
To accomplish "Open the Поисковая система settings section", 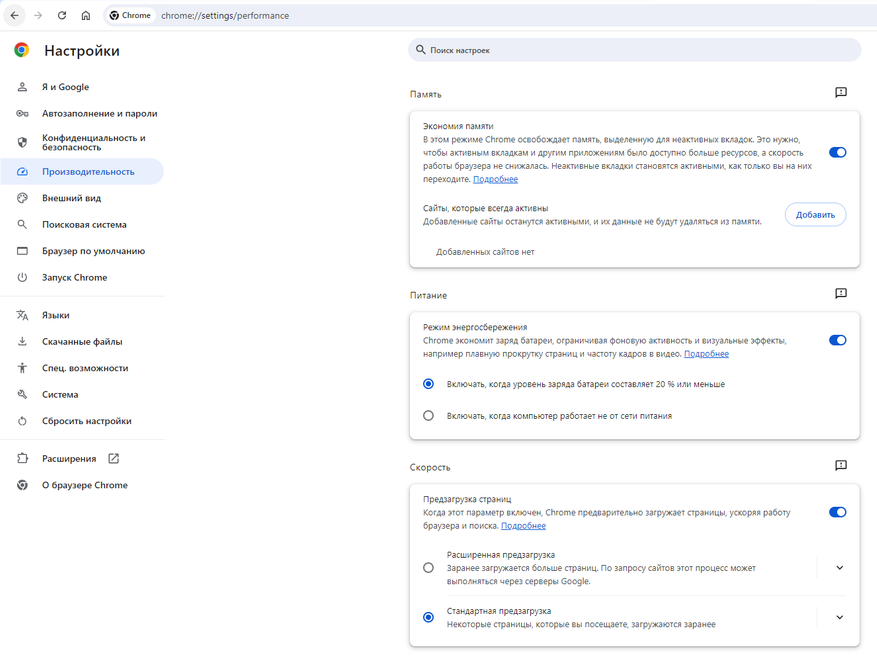I will pyautogui.click(x=84, y=225).
